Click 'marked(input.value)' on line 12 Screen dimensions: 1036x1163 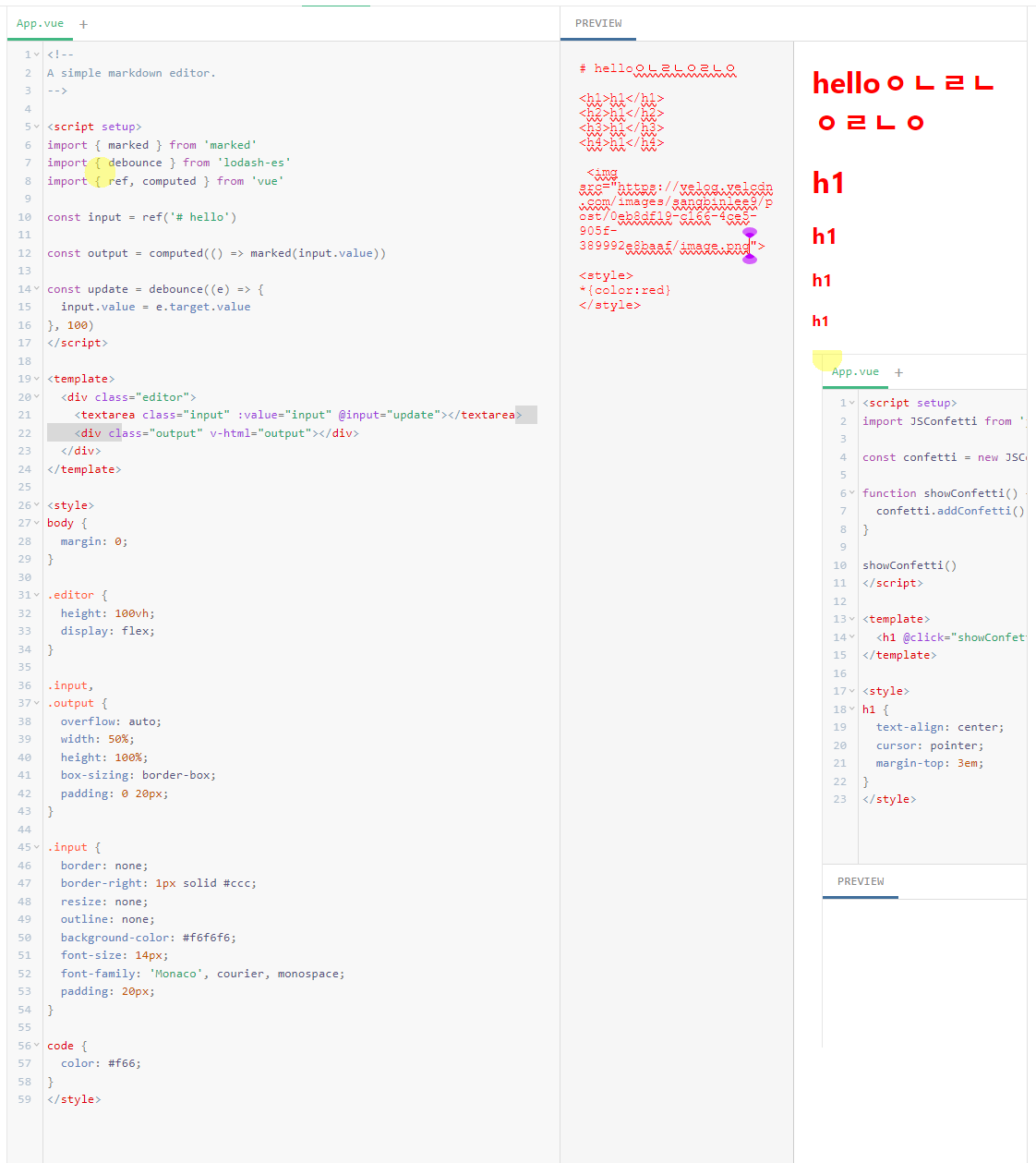318,253
